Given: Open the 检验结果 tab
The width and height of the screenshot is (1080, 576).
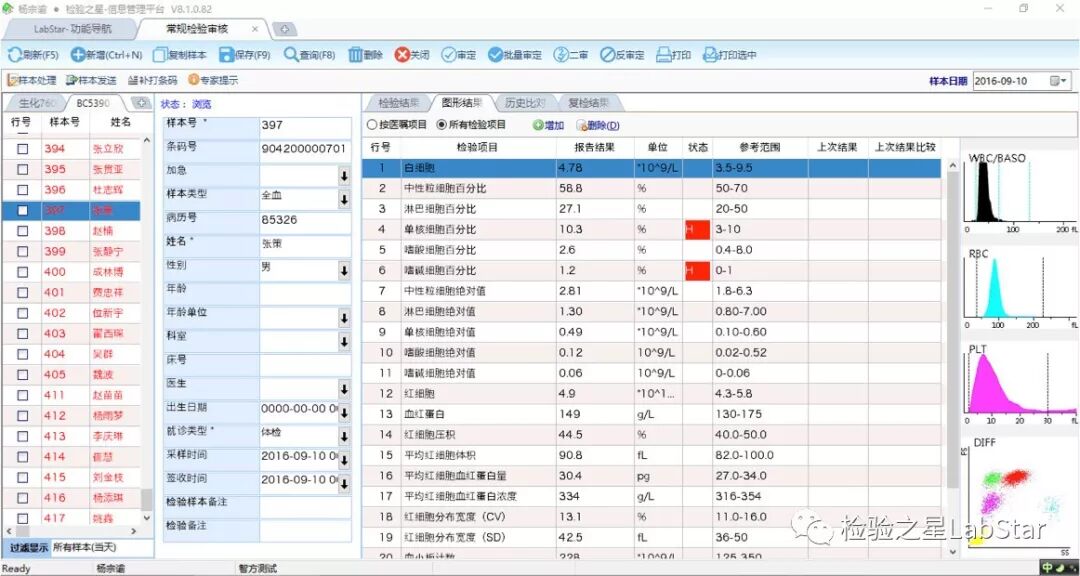Looking at the screenshot, I should pos(399,103).
